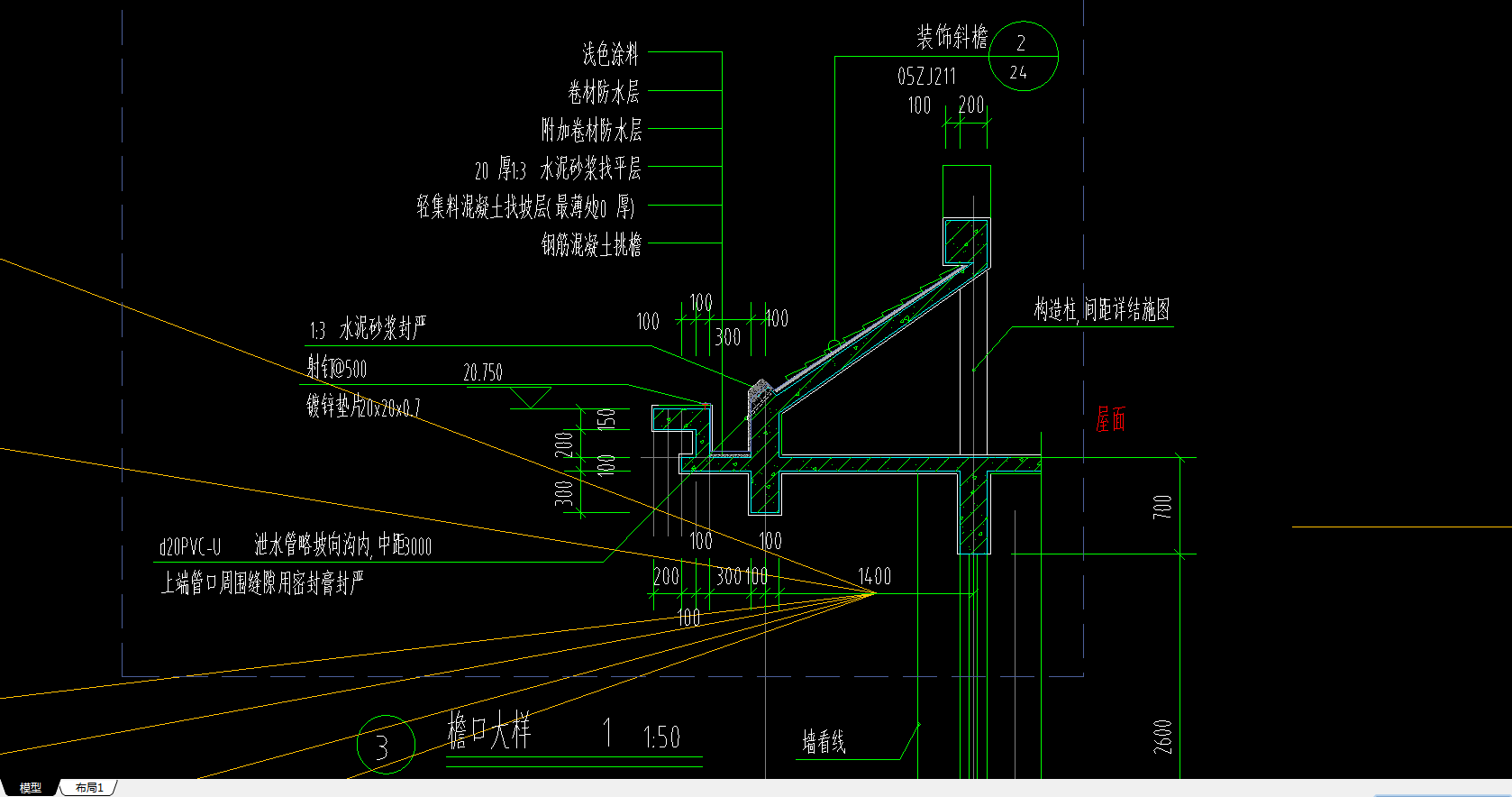The image size is (1512, 797).
Task: Click the 装饰斜檐 title text
Action: click(952, 37)
